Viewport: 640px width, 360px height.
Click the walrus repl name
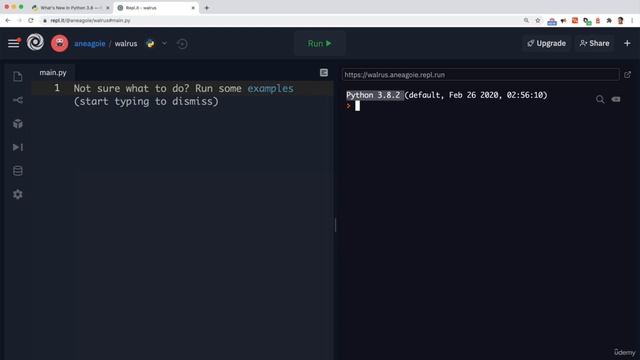pos(126,44)
